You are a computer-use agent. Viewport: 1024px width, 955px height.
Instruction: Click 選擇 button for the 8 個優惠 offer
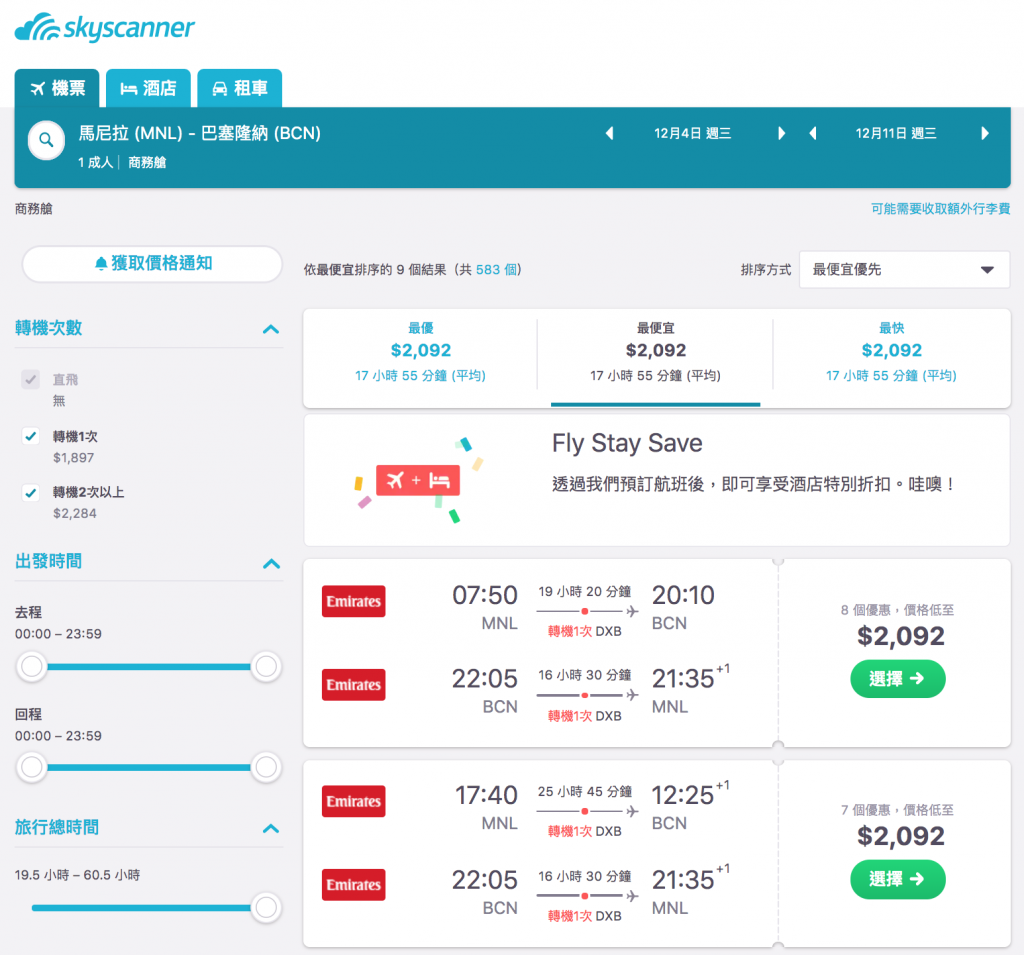coord(897,679)
